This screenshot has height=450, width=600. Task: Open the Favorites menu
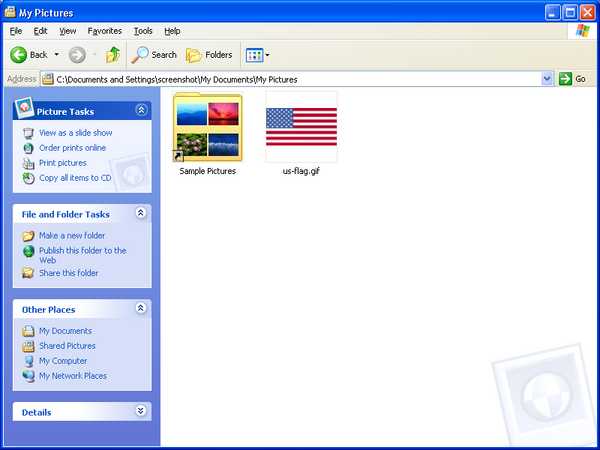coord(104,31)
